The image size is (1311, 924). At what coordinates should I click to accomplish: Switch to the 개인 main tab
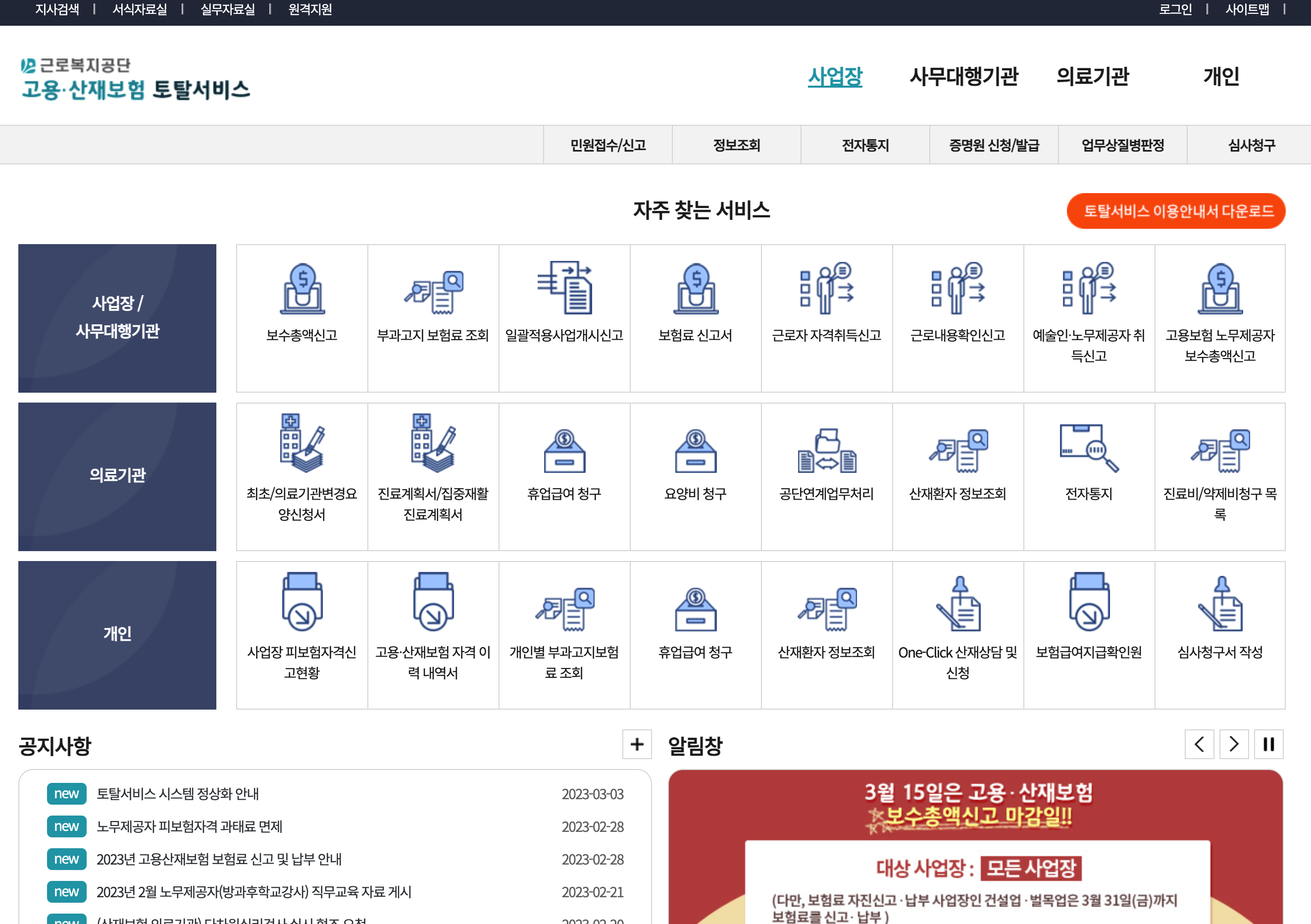click(x=1221, y=76)
